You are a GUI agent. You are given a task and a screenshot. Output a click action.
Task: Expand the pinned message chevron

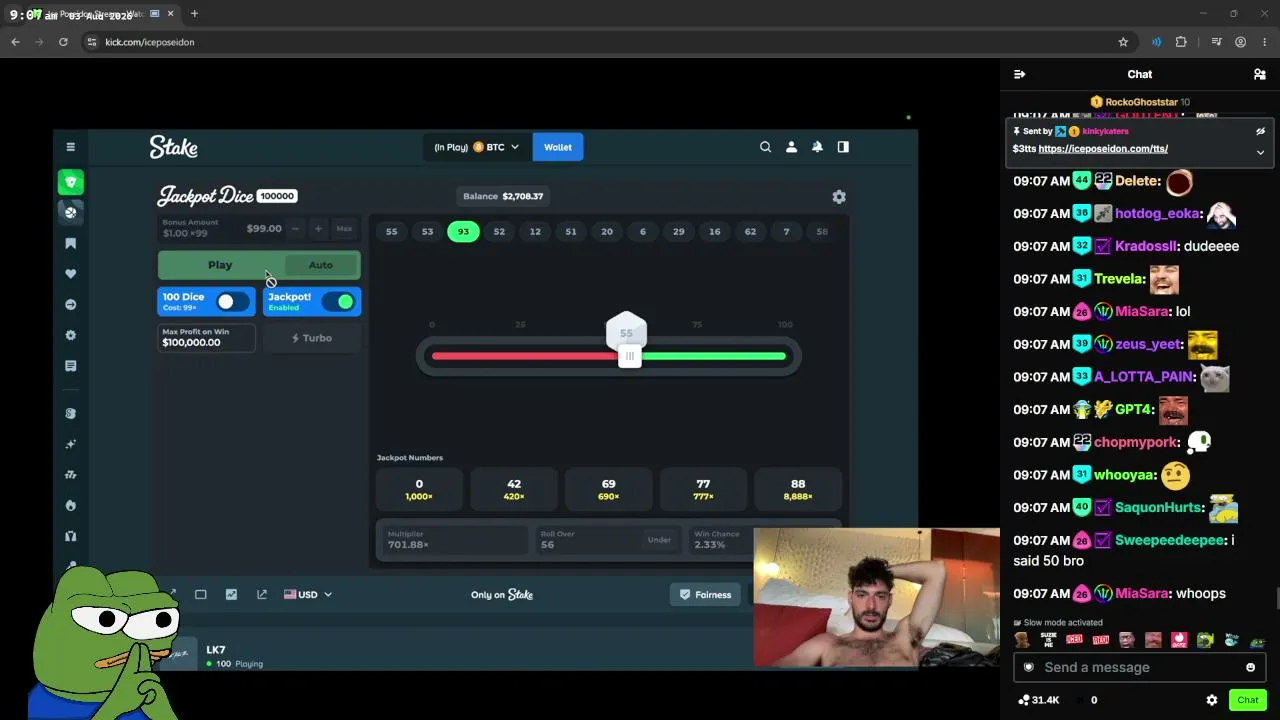pos(1260,152)
